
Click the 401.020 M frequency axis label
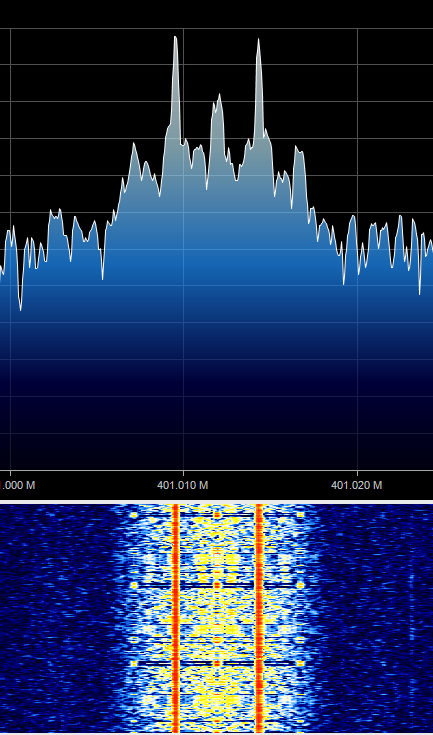point(356,485)
